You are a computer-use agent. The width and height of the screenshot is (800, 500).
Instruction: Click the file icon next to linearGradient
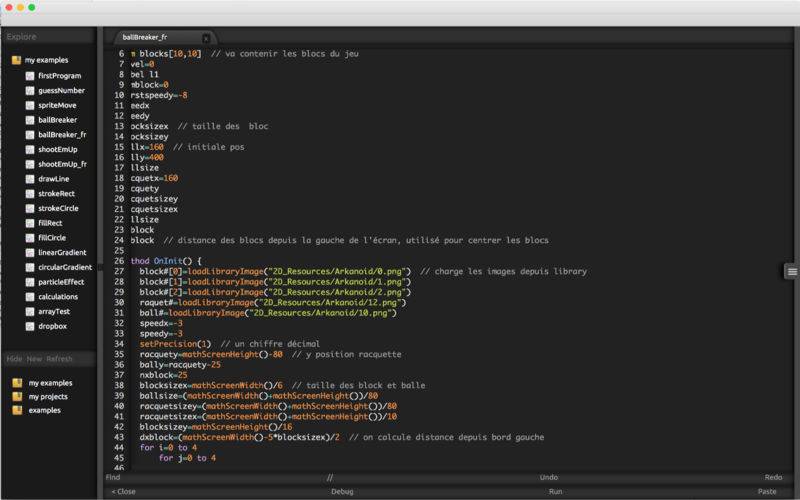tap(30, 253)
